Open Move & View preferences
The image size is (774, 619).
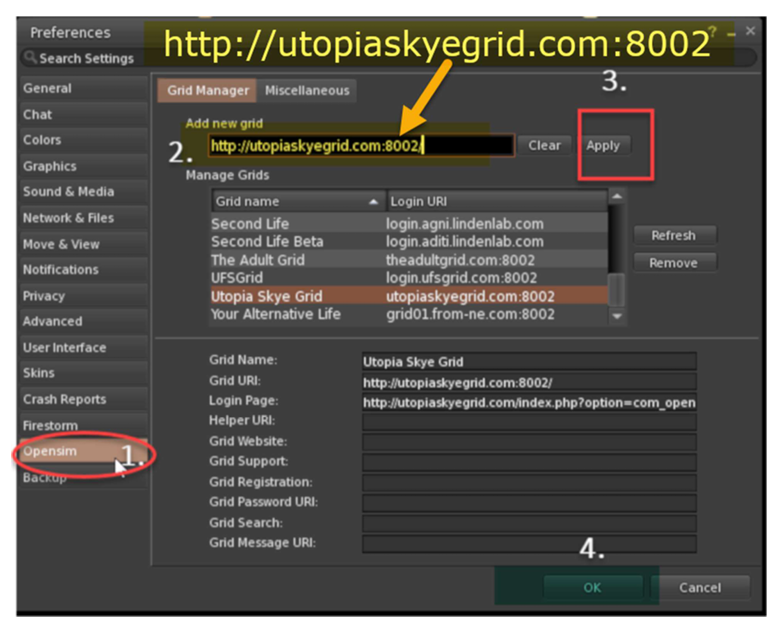pos(84,244)
